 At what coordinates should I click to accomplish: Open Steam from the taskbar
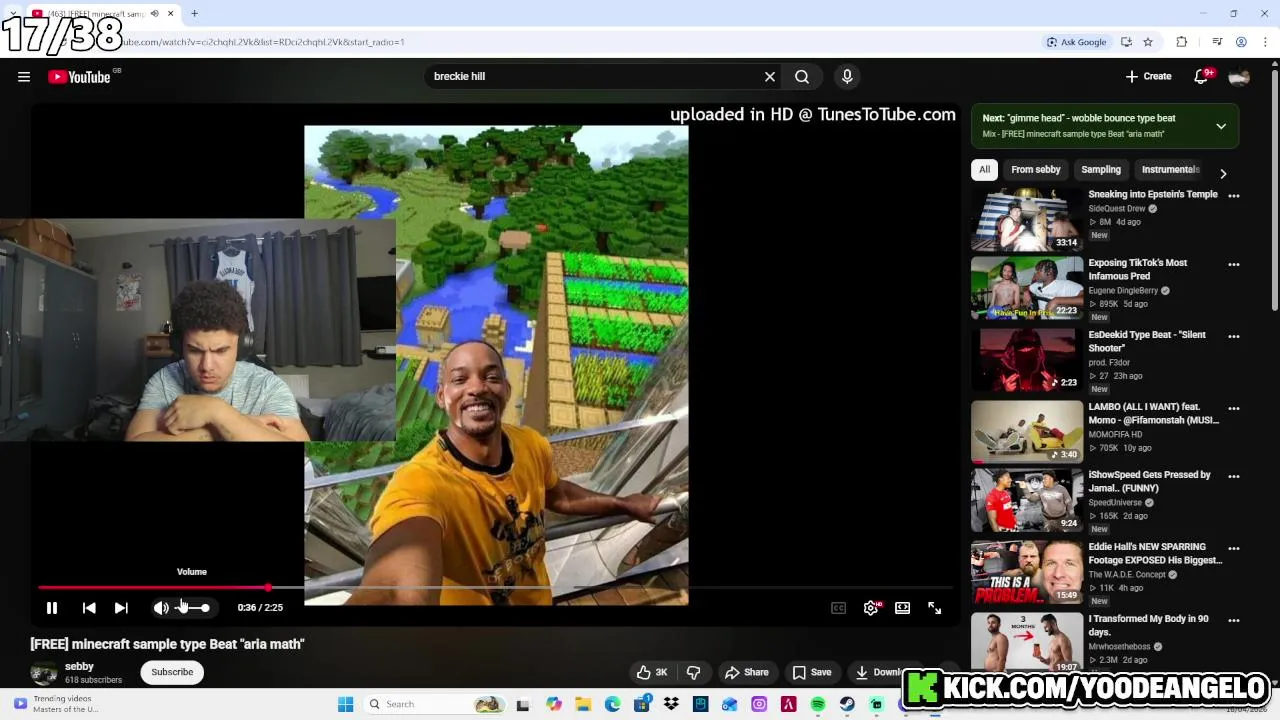tap(847, 704)
